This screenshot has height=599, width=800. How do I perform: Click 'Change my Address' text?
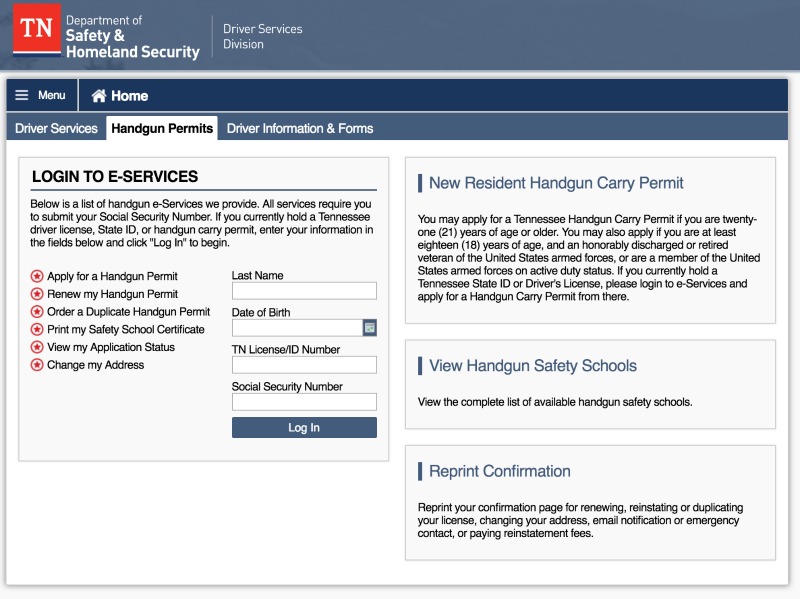[95, 365]
